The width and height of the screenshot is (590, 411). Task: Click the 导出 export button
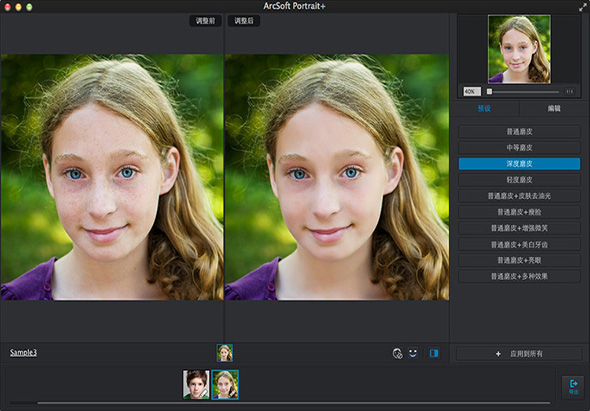573,387
